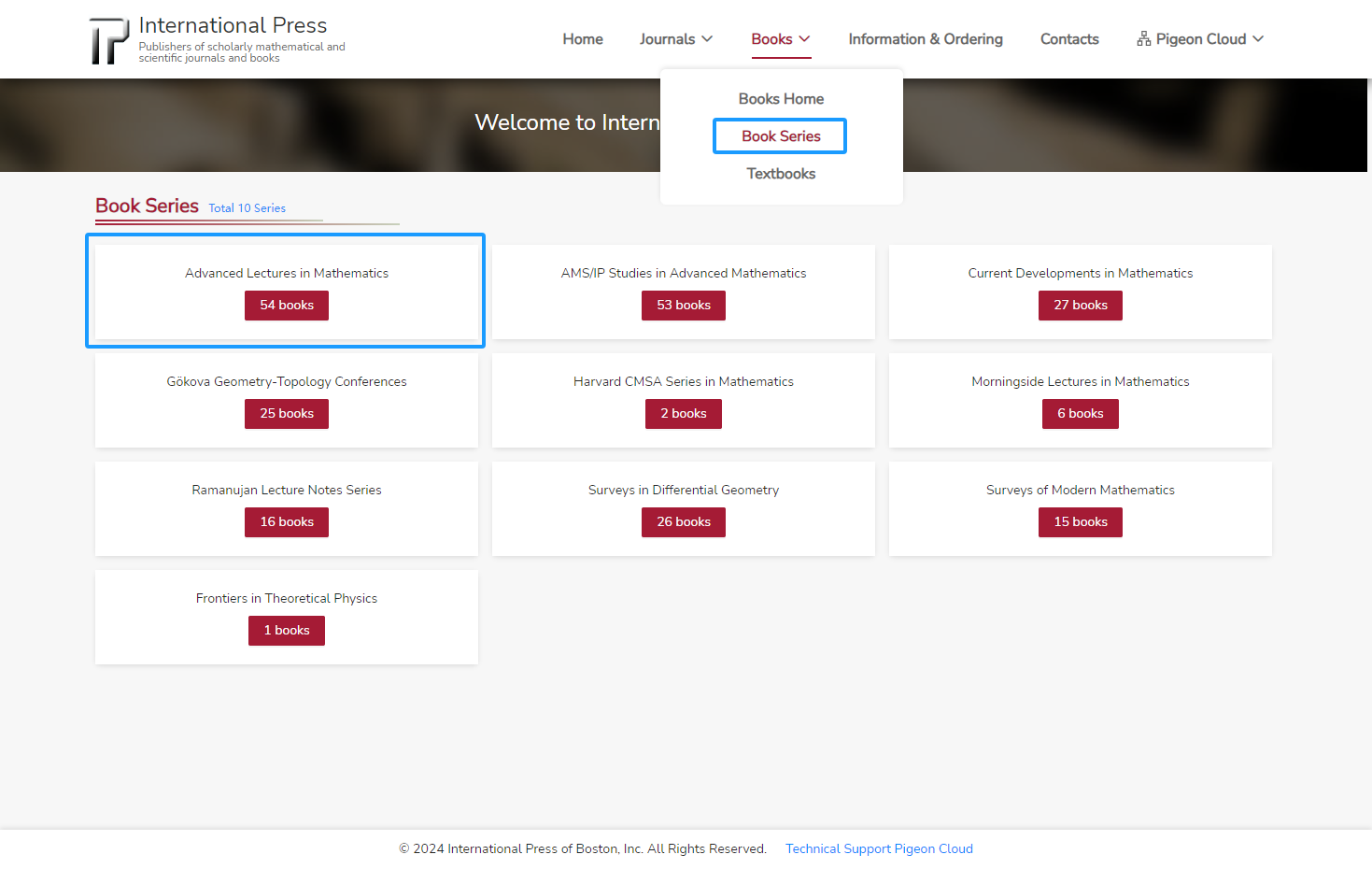Open Information & Ordering page
The height and width of the screenshot is (869, 1372).
(926, 39)
